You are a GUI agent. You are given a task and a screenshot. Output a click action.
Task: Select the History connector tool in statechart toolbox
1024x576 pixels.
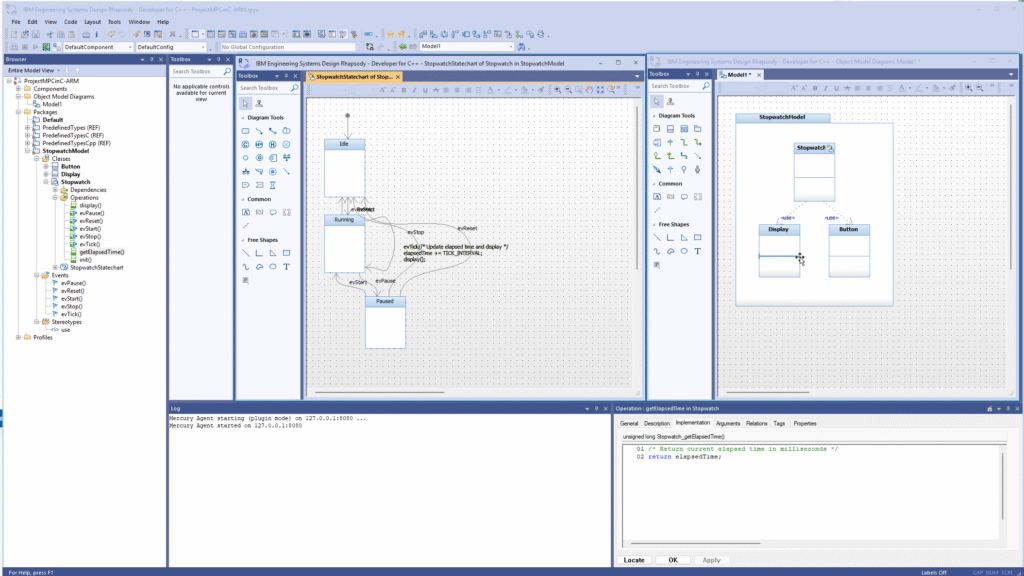click(272, 144)
